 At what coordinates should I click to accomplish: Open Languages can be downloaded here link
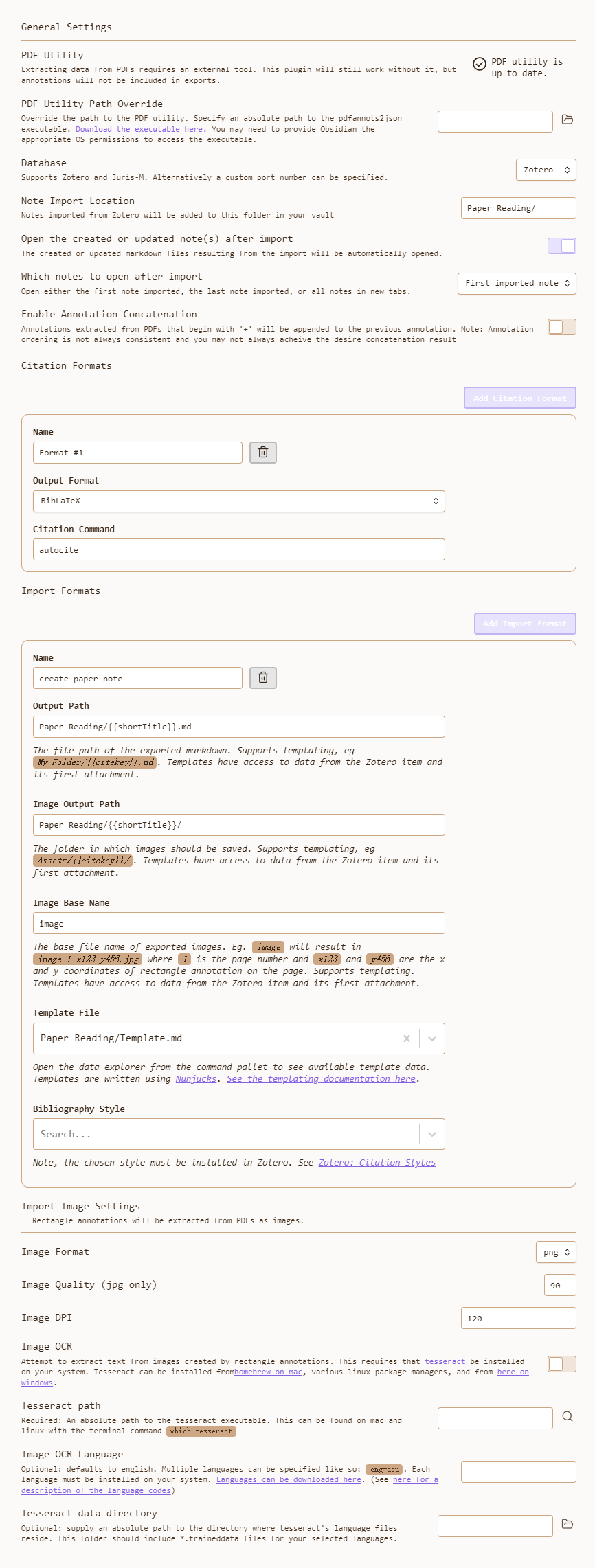[289, 1479]
